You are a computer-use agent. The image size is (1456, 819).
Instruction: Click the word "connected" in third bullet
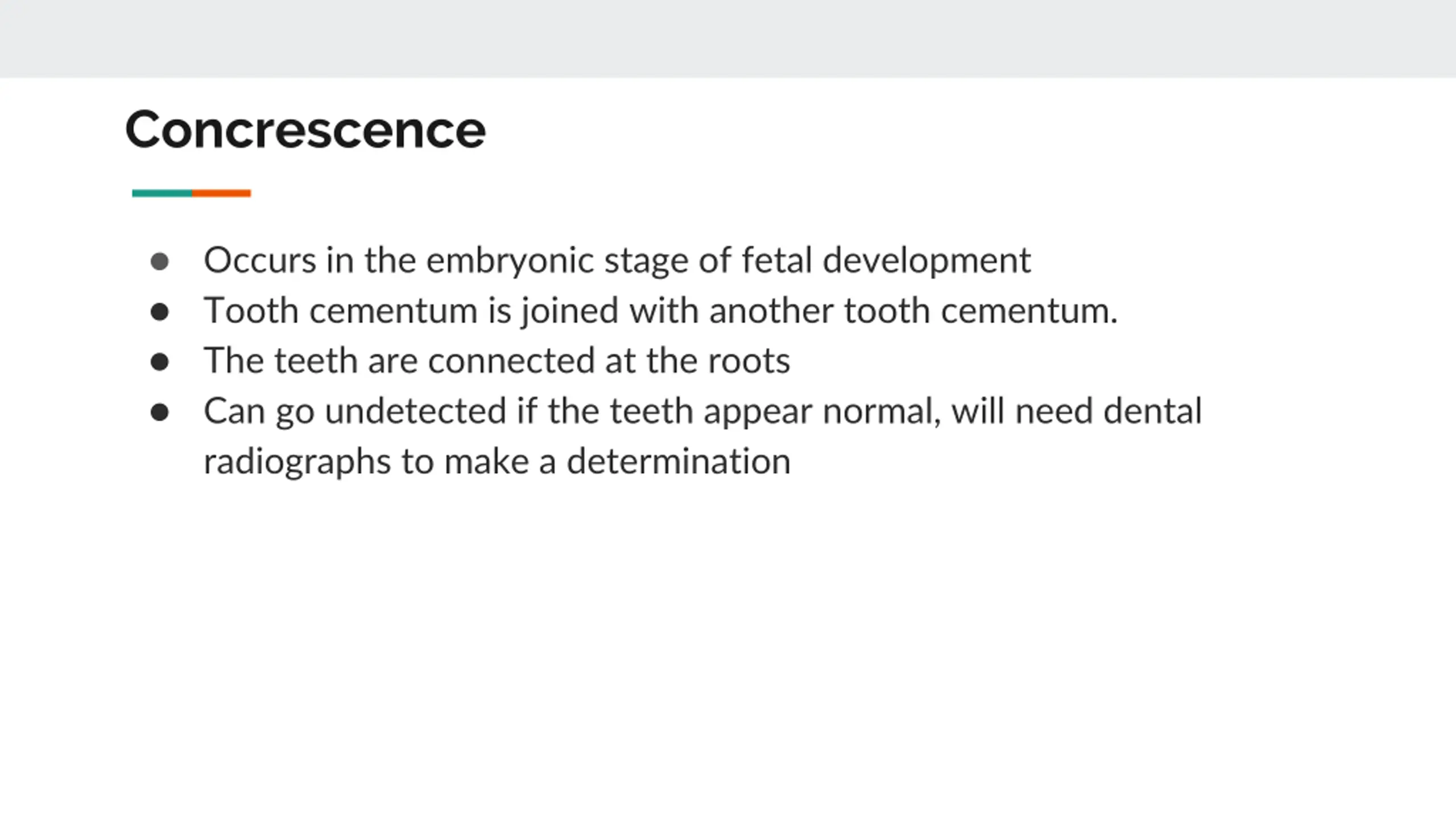[511, 361]
